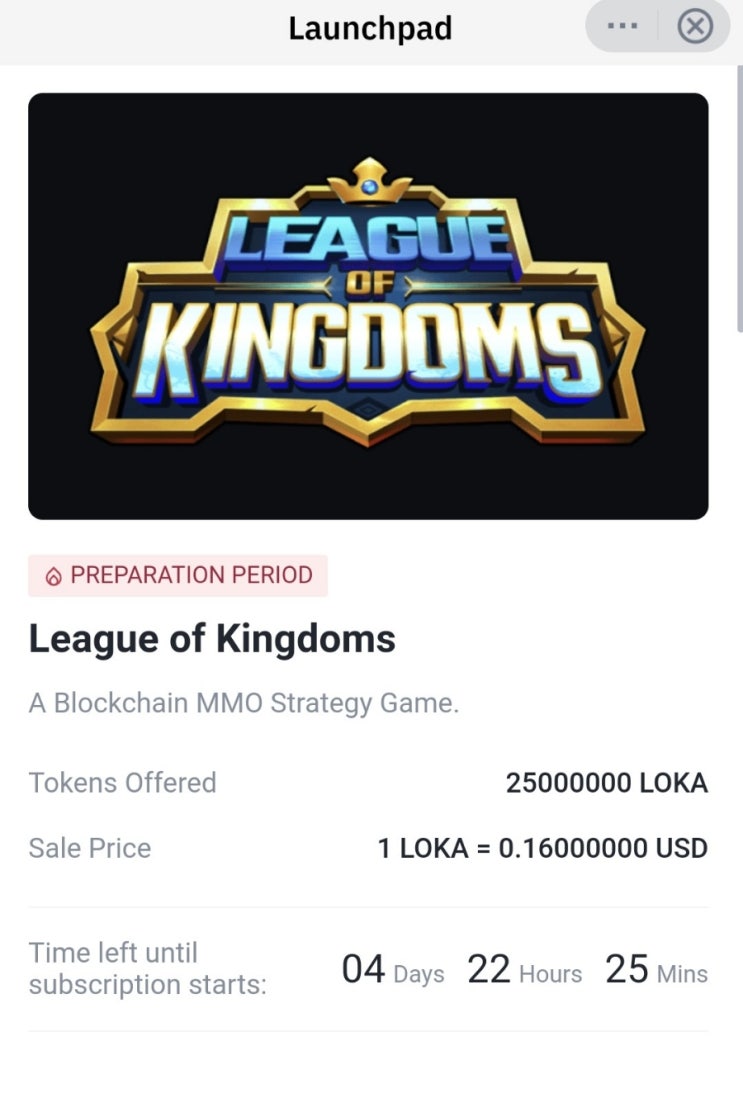The height and width of the screenshot is (1098, 743).
Task: Select the Blockchain MMO Strategy Game description
Action: tap(244, 703)
